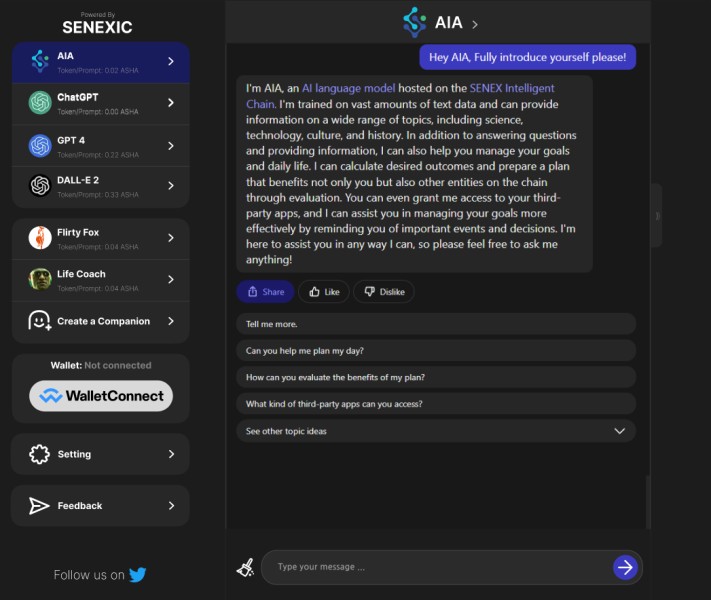Choose 'How can you evaluate the benefits' suggestion
Viewport: 711px width, 600px height.
click(x=436, y=377)
